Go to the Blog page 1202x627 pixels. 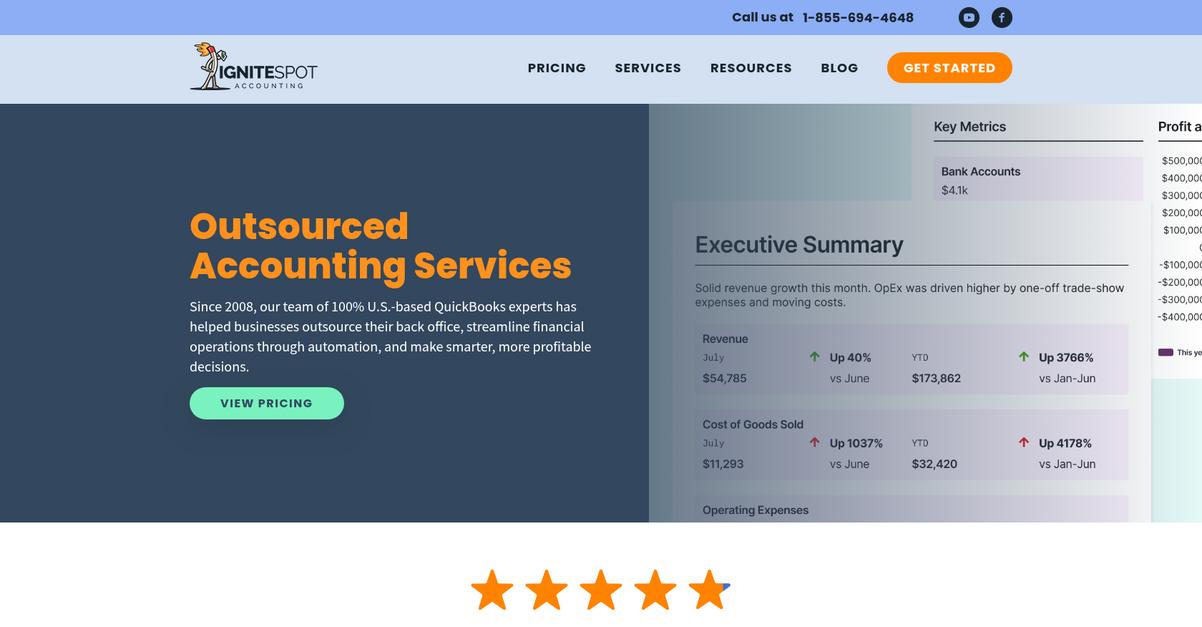pyautogui.click(x=840, y=68)
